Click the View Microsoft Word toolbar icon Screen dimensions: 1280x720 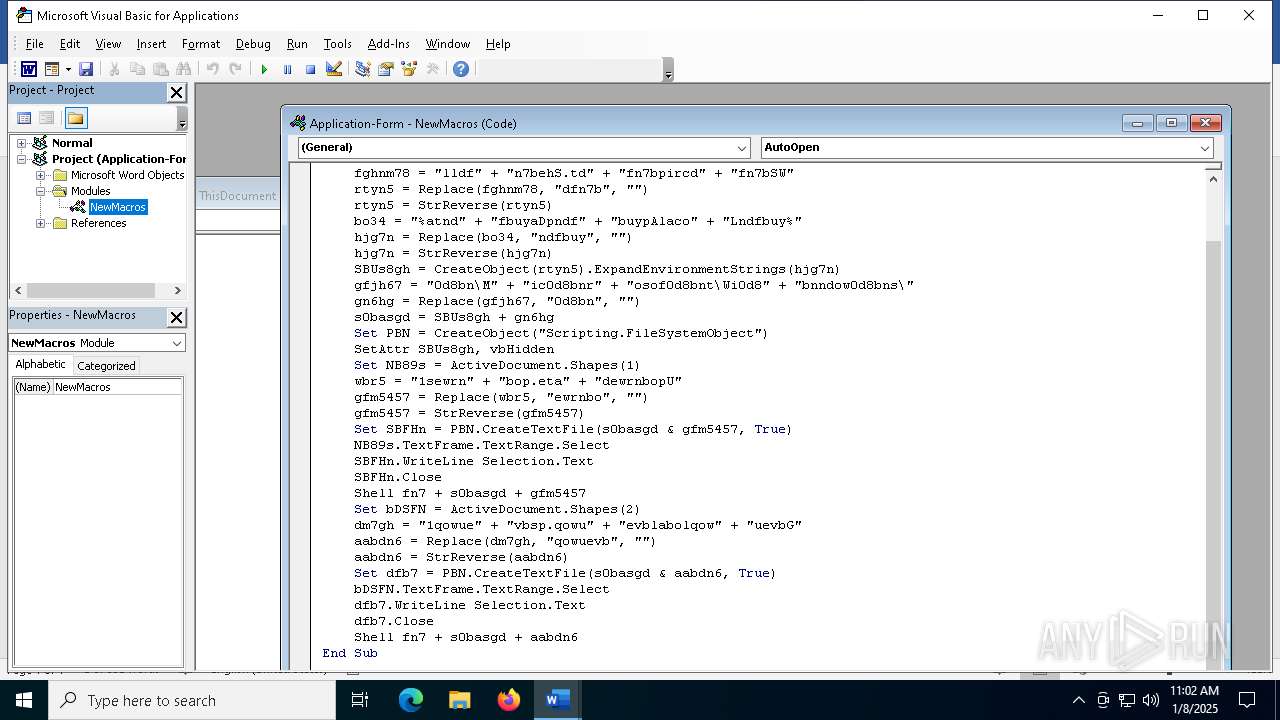coord(28,69)
